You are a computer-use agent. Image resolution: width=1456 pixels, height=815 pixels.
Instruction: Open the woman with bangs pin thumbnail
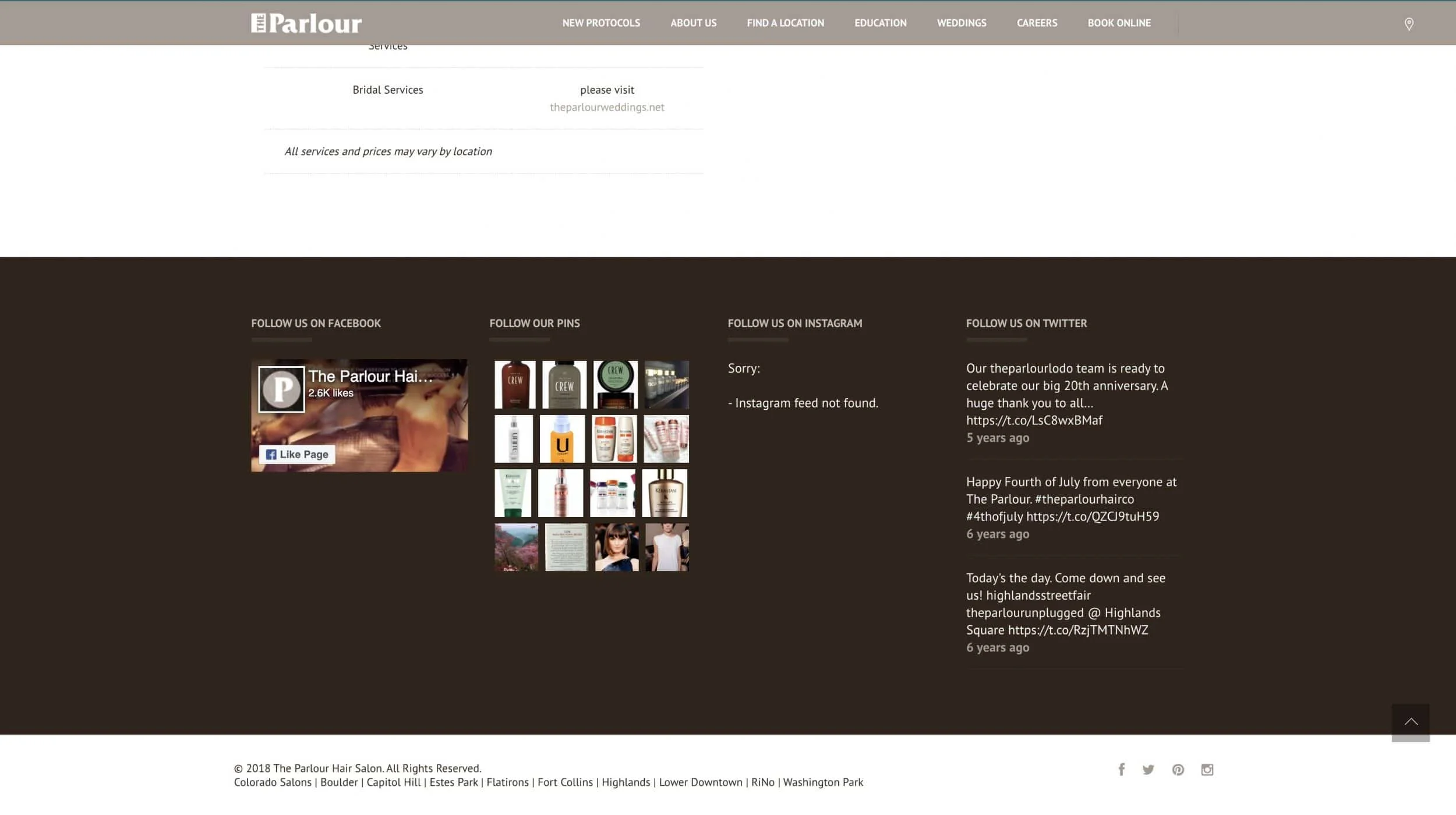click(616, 547)
